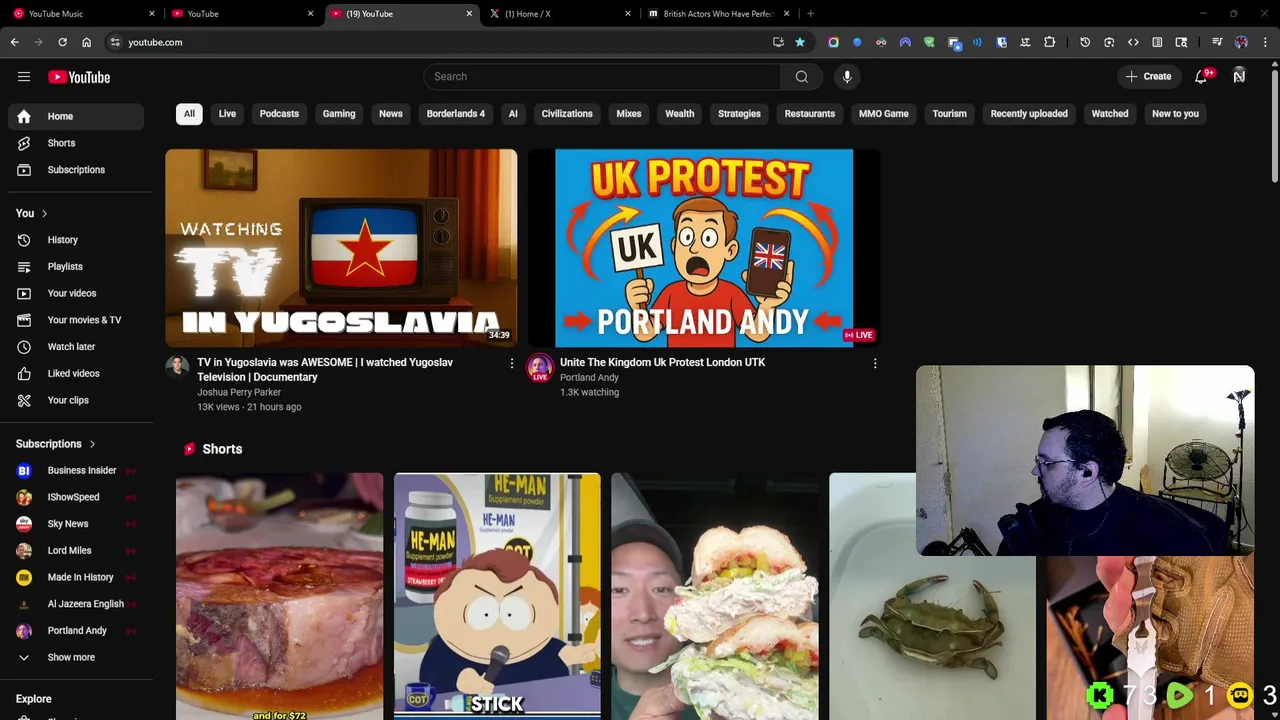Open Your clips
The width and height of the screenshot is (1280, 720).
[x=76, y=400]
